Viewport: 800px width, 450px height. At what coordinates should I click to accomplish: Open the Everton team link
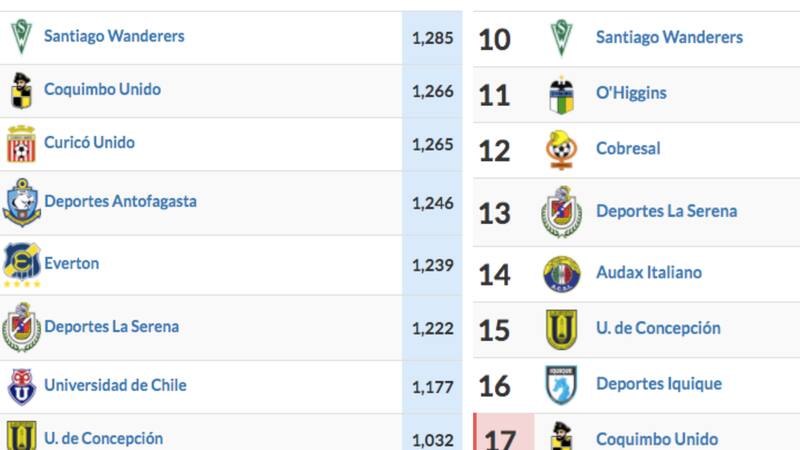coord(71,264)
